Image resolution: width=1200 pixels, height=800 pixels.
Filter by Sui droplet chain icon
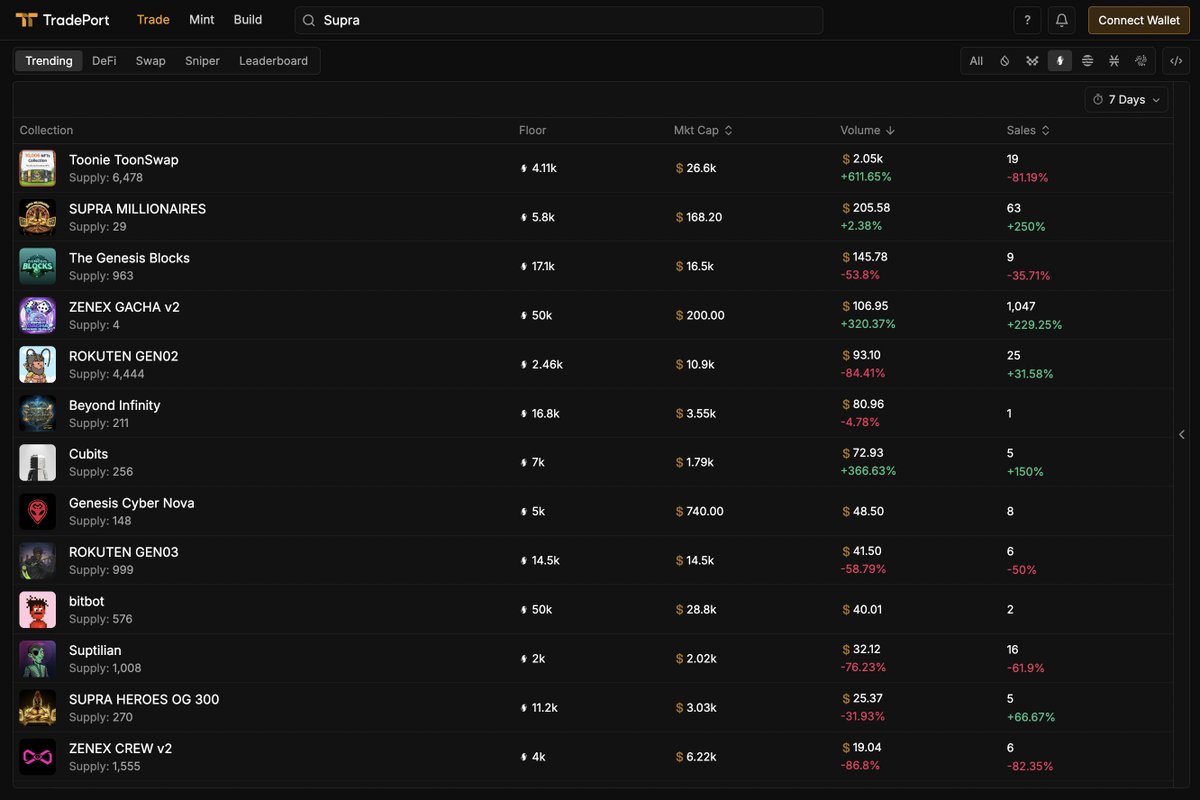click(1005, 61)
